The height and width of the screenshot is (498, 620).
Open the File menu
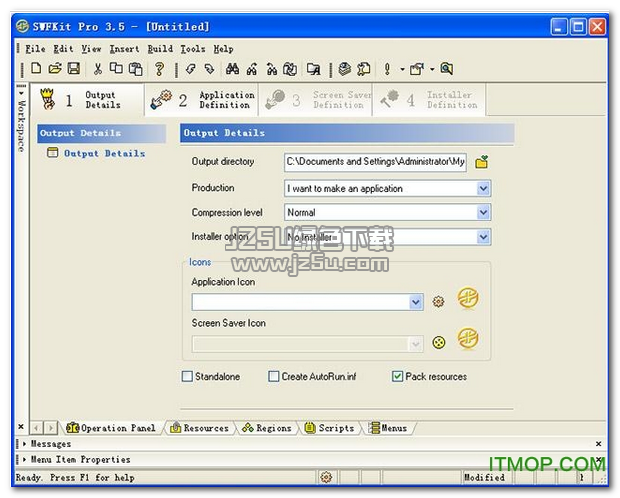(35, 49)
